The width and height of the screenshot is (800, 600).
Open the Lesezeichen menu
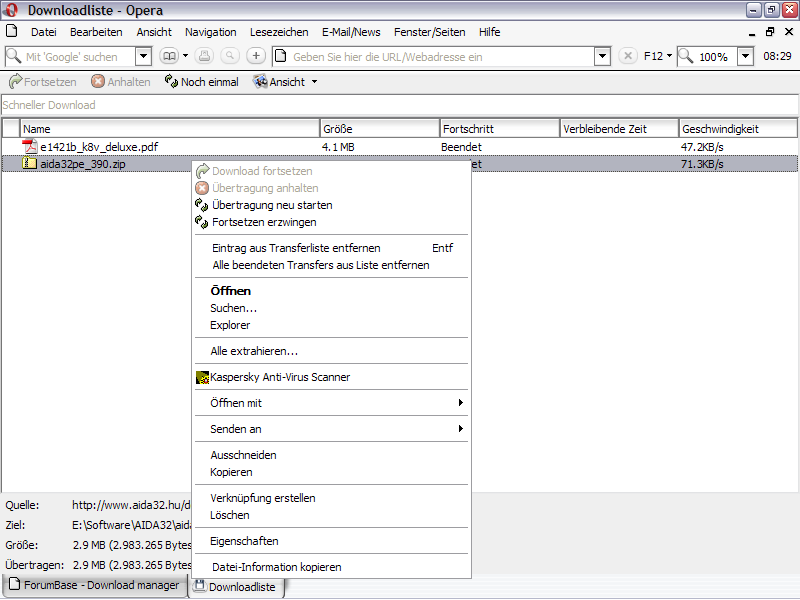[x=279, y=32]
